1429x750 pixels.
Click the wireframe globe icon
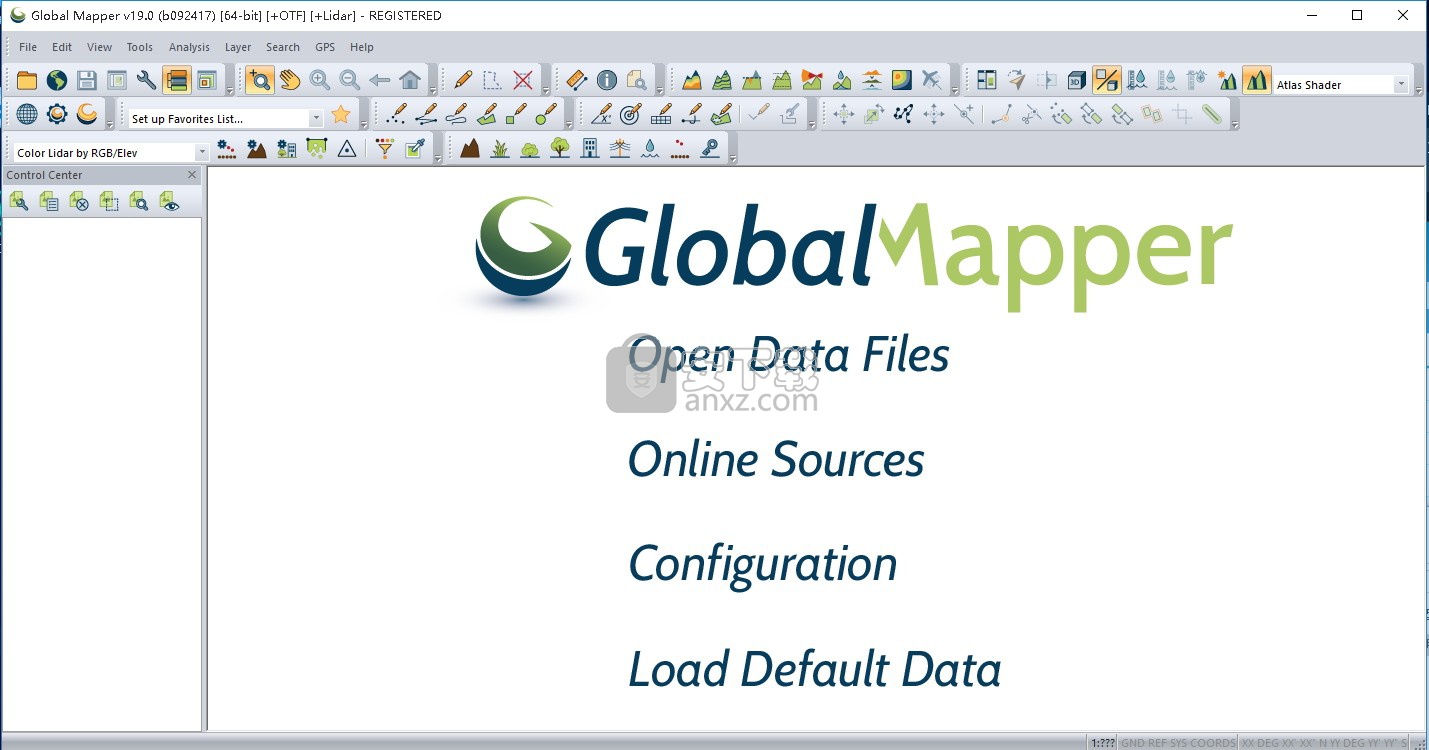point(27,114)
